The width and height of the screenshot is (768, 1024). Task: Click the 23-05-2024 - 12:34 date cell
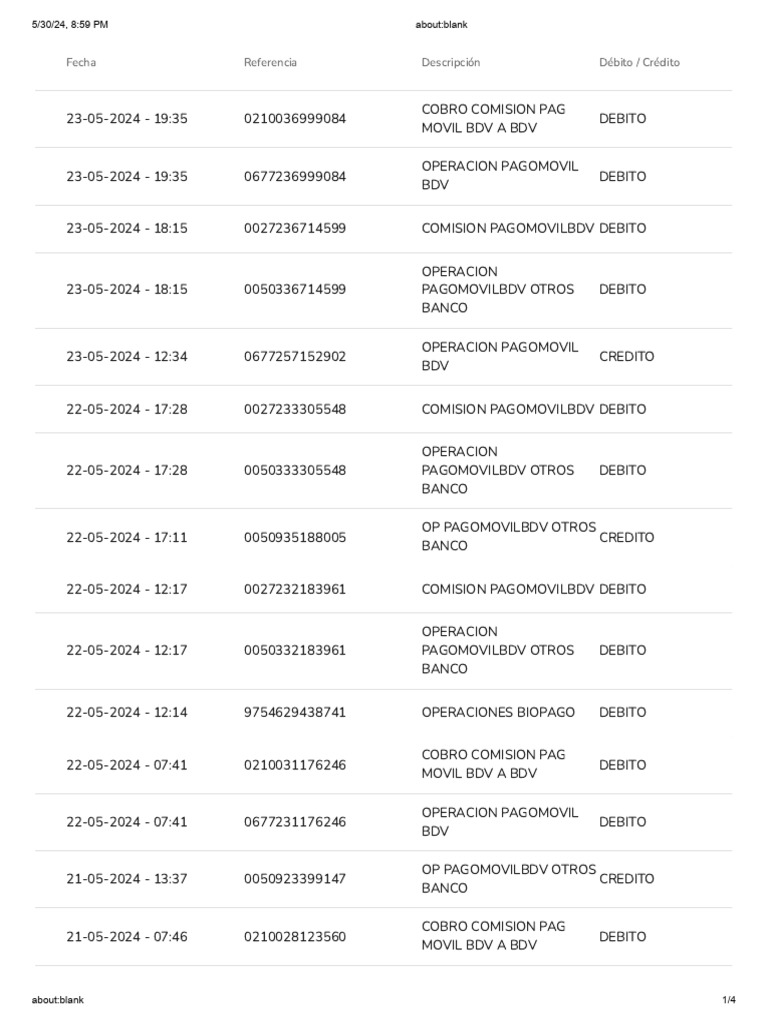(x=127, y=357)
